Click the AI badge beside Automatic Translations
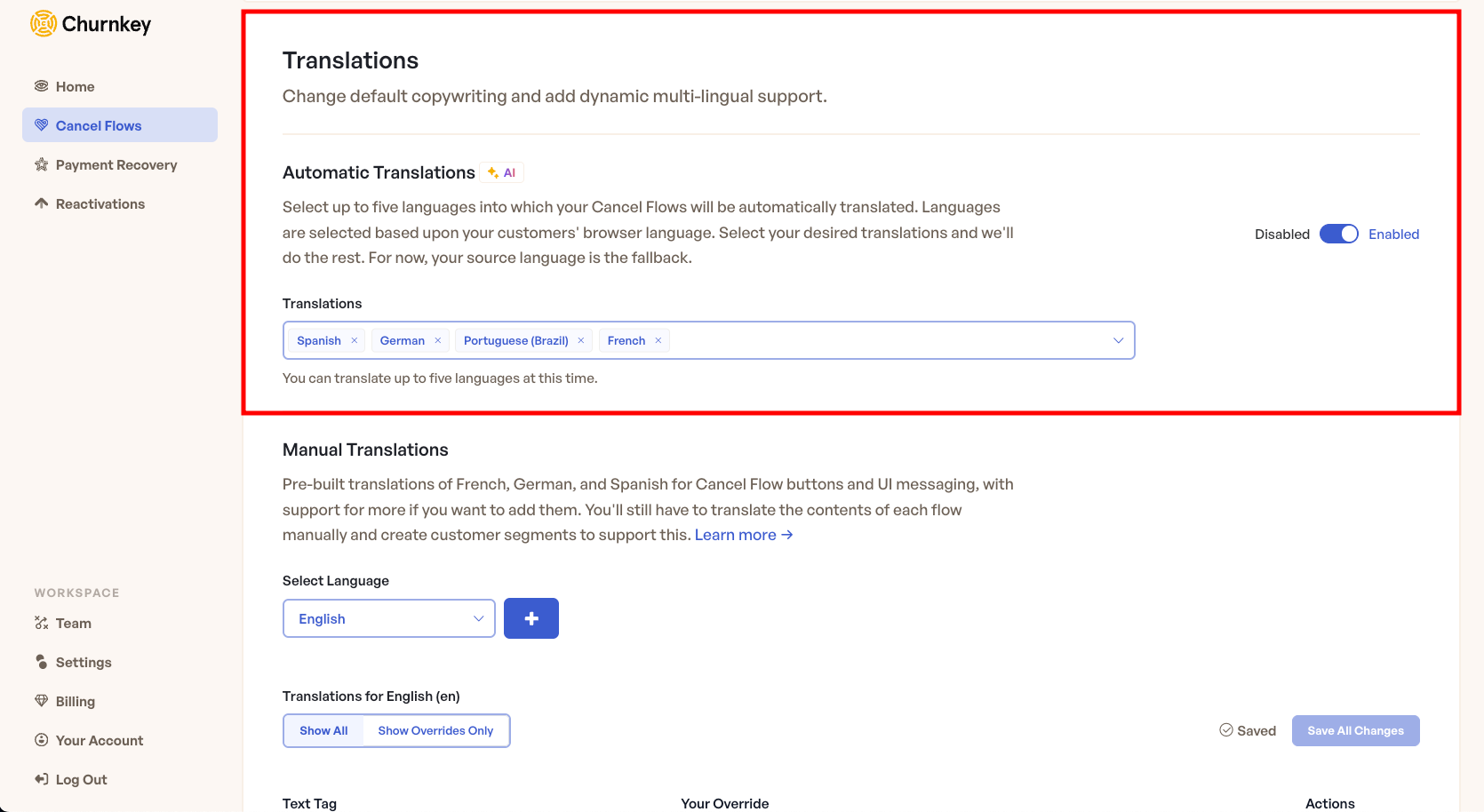 point(502,171)
